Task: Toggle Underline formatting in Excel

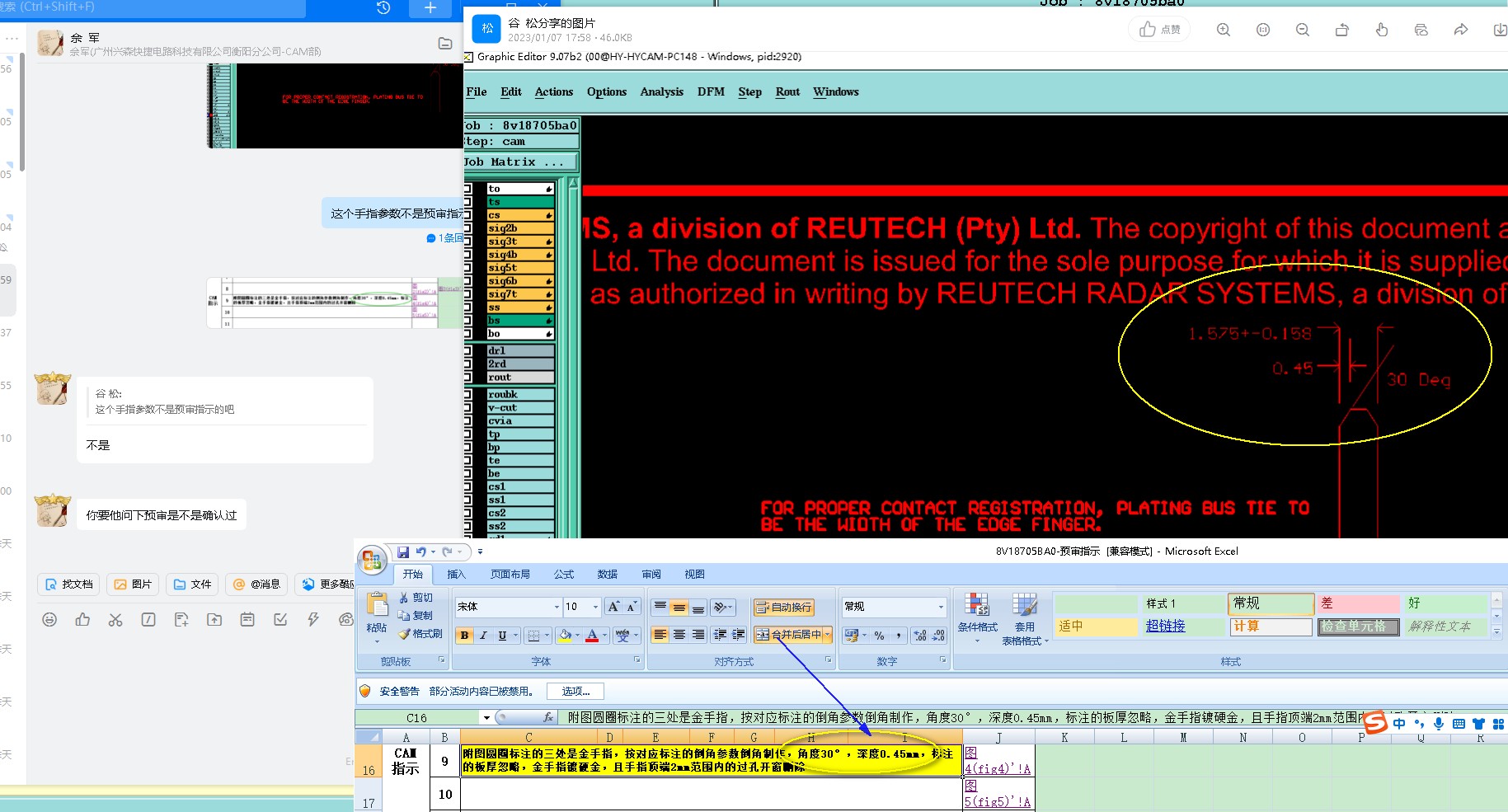Action: pos(502,635)
